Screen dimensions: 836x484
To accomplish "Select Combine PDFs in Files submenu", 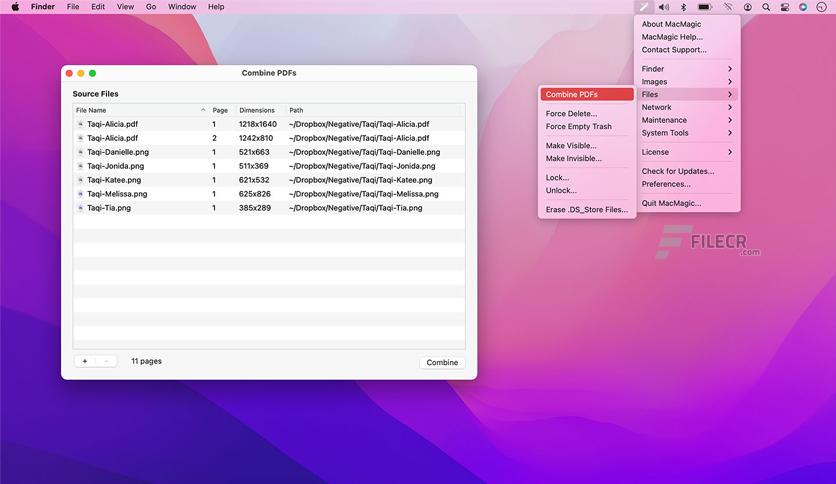I will 587,94.
